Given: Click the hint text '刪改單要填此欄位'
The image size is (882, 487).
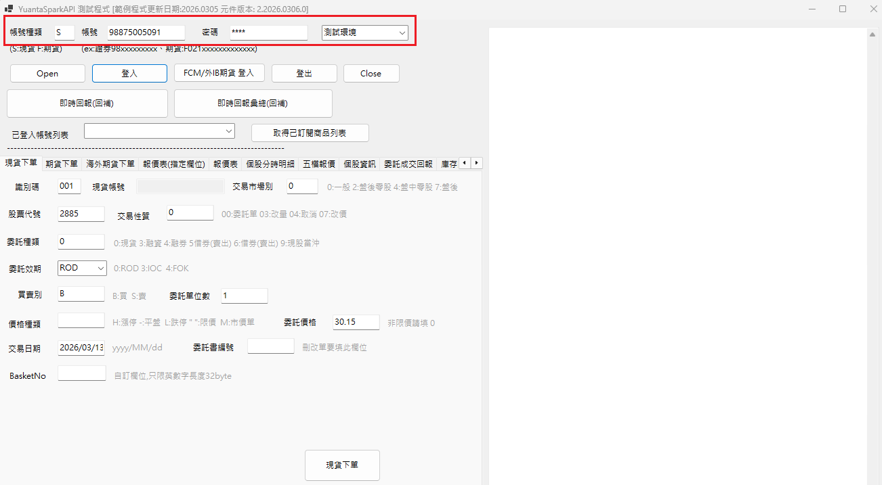Looking at the screenshot, I should coord(335,348).
